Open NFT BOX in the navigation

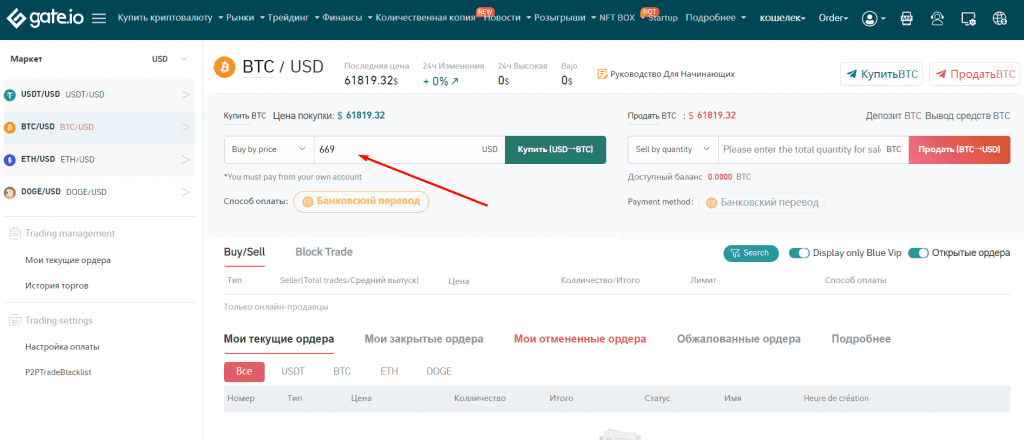[616, 18]
